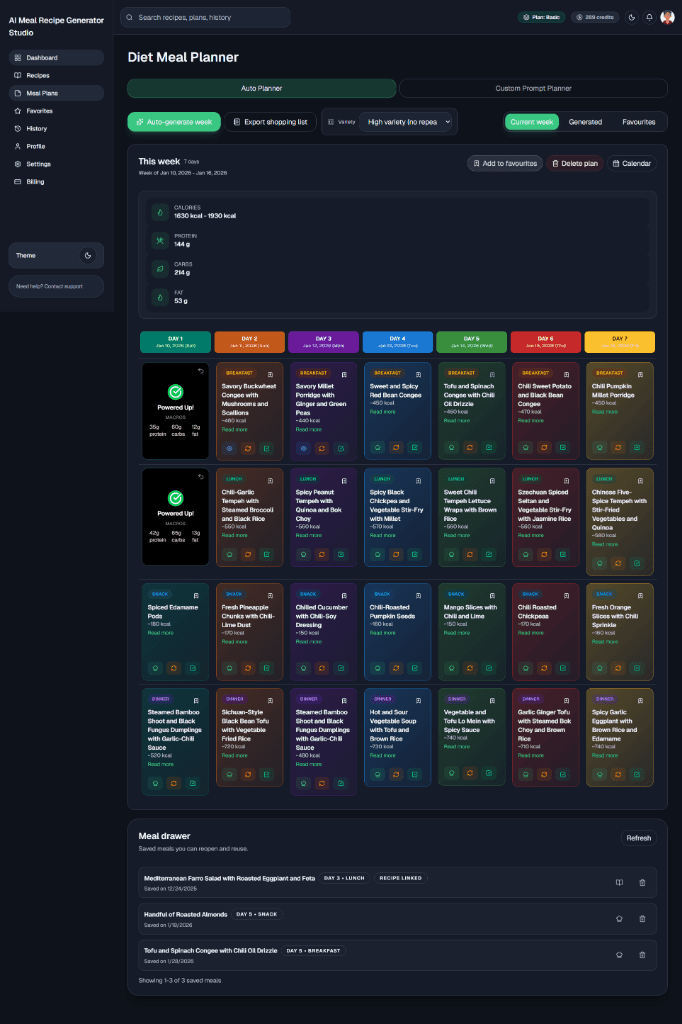Swap meal icon on Spicy Peanut Tempeh card
Screen dimensions: 682x1024
coord(321,554)
